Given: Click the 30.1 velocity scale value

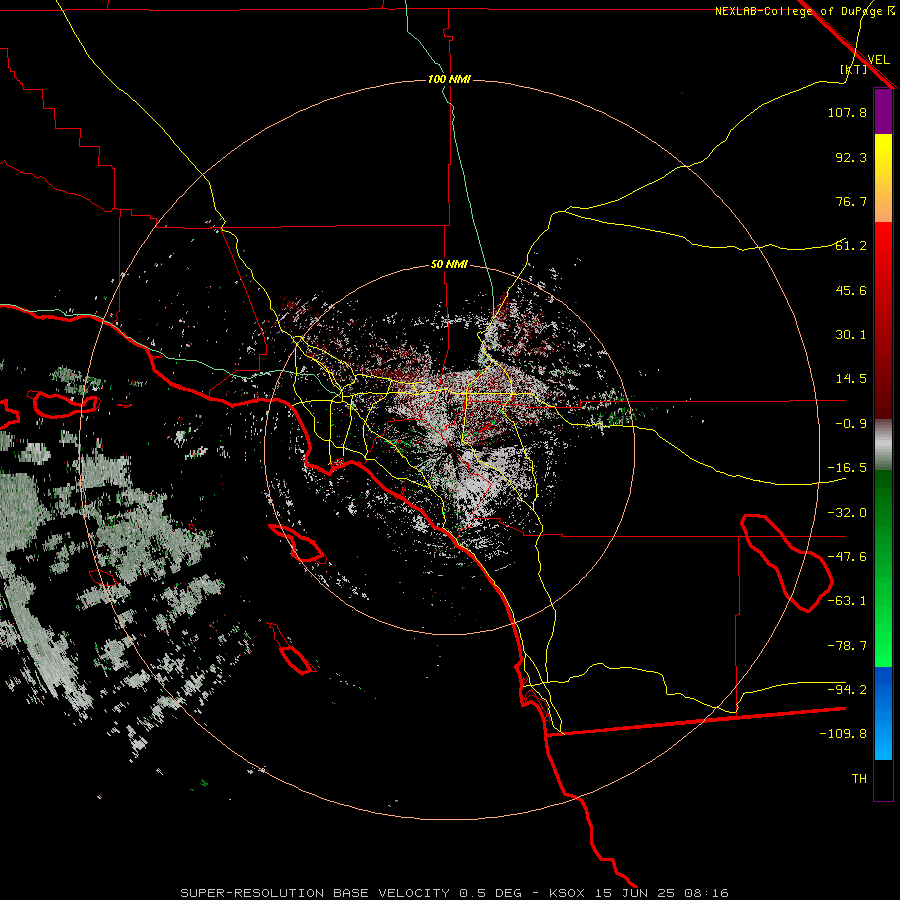Looking at the screenshot, I should coord(851,335).
